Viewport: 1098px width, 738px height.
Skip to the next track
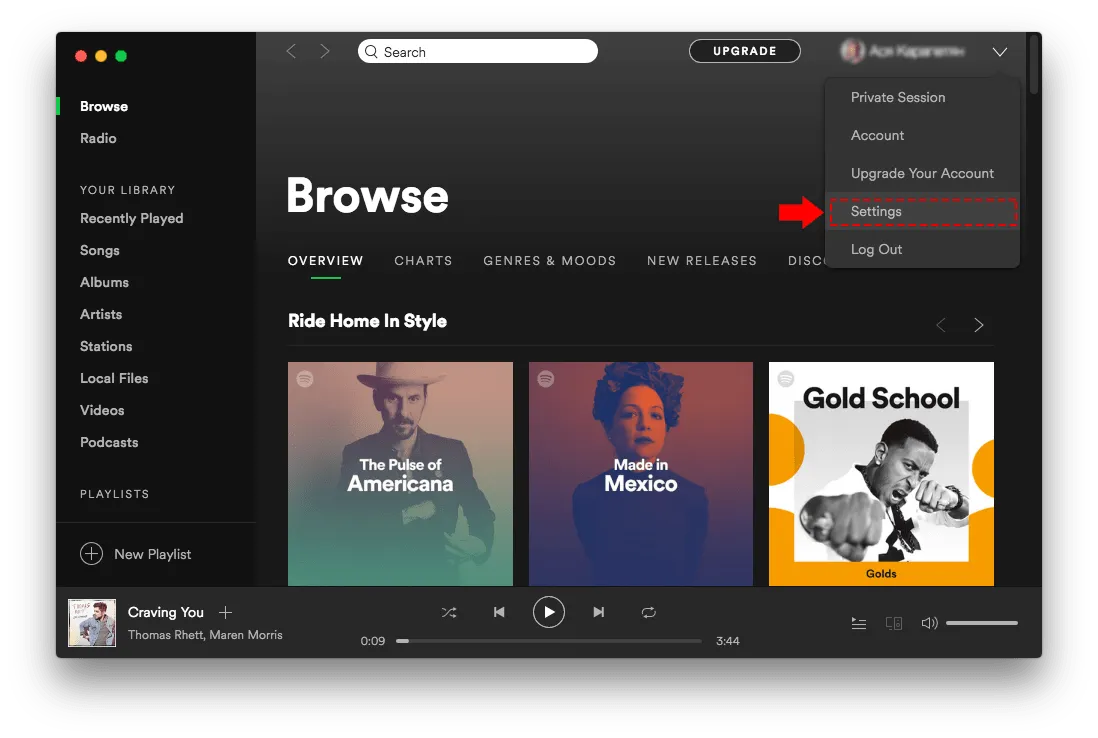click(x=598, y=612)
